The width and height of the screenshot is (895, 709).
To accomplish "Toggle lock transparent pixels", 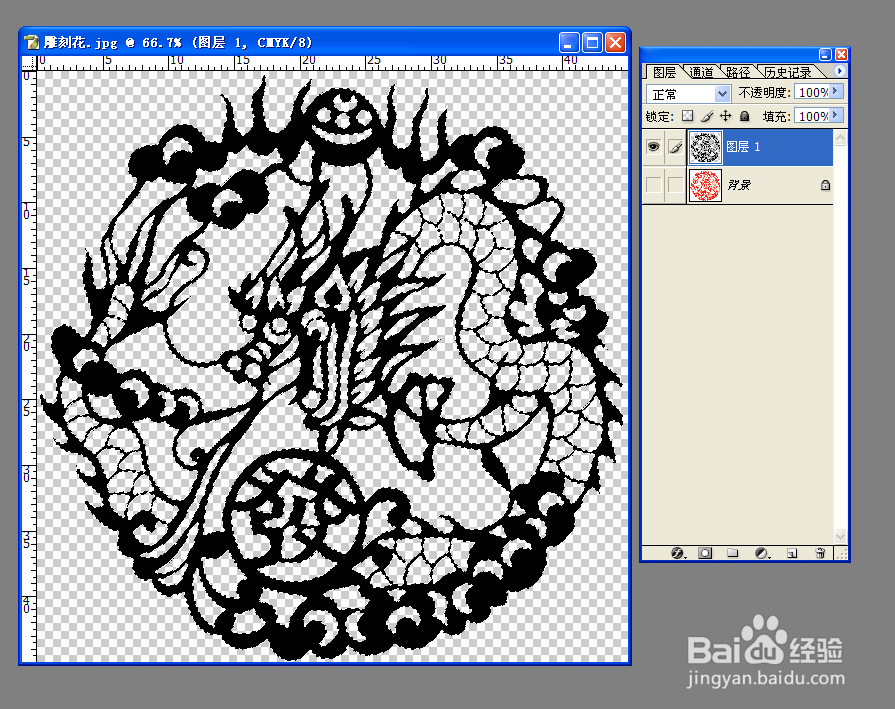I will (687, 116).
